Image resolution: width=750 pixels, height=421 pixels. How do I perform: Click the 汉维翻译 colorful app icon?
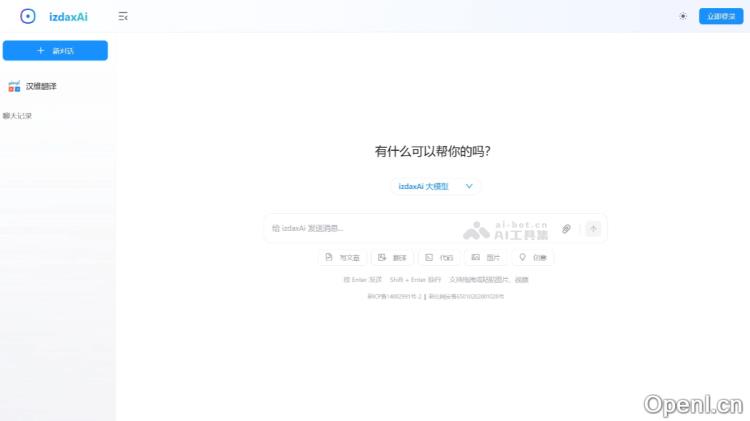tap(14, 87)
